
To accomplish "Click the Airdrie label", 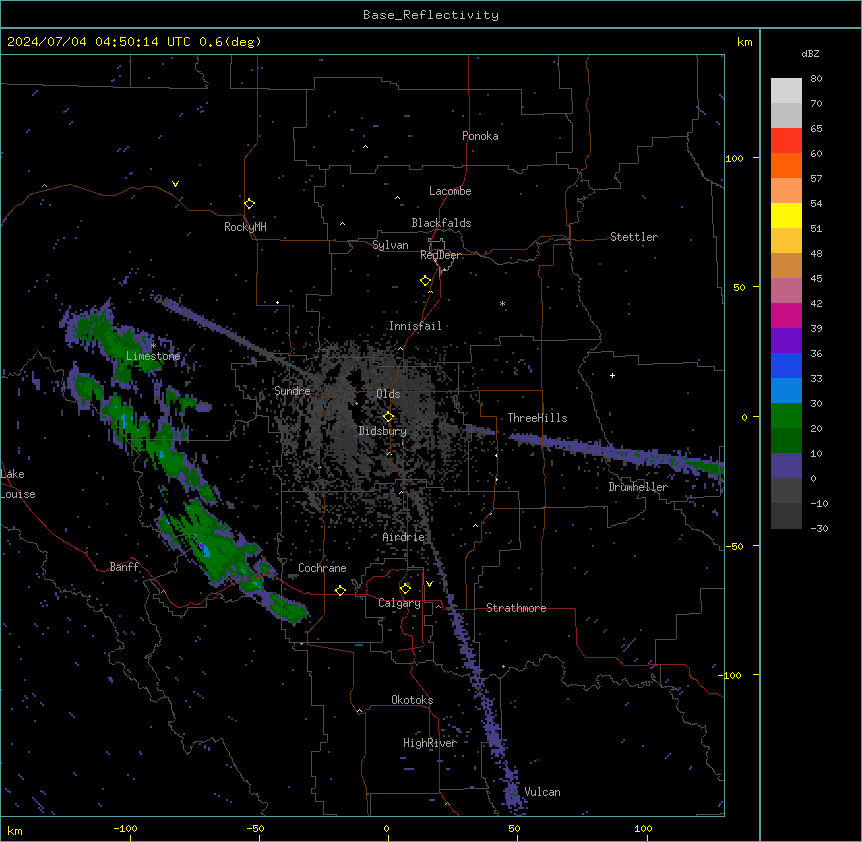I will tap(404, 537).
